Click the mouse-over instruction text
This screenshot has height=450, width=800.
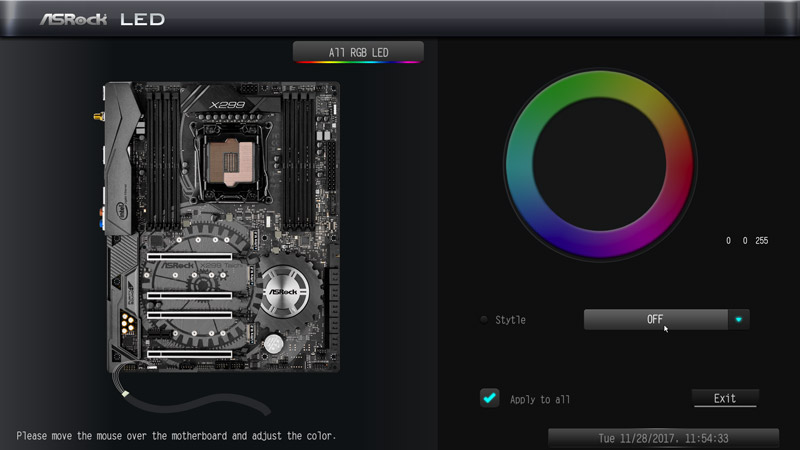click(x=176, y=436)
